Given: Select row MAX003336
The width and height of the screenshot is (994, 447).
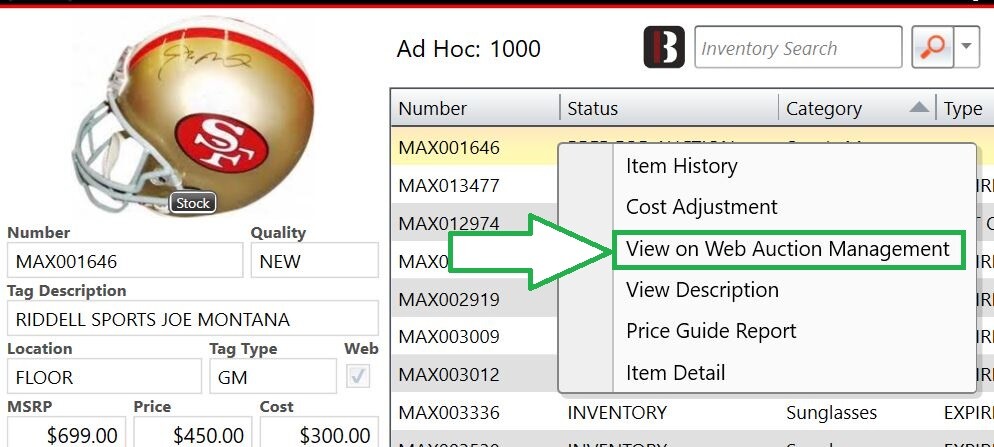Looking at the screenshot, I should click(x=692, y=412).
